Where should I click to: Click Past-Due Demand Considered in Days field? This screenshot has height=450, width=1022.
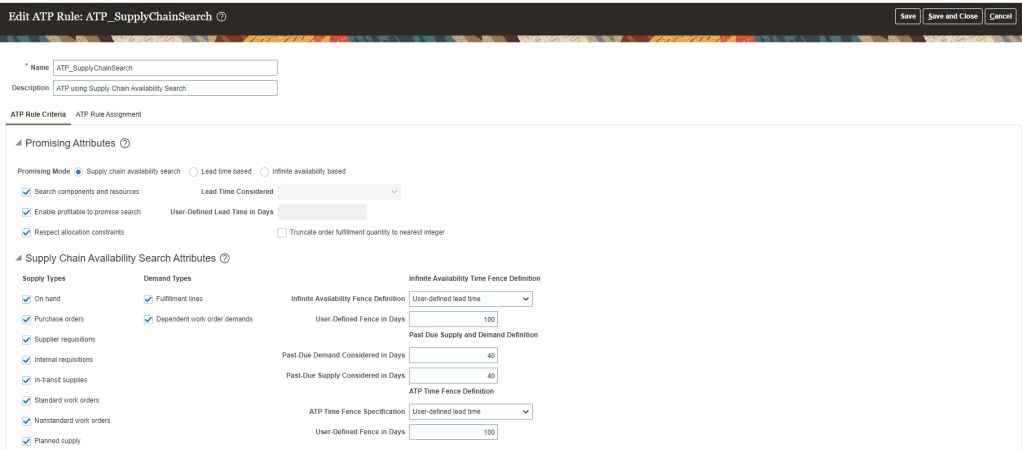click(453, 355)
